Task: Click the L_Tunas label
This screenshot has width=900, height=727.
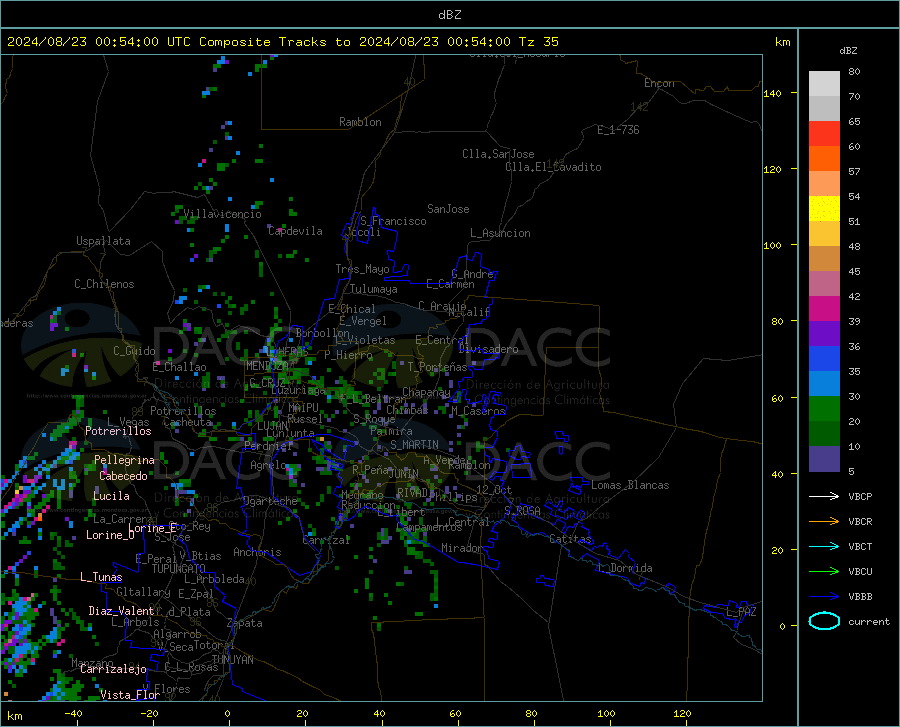Action: (101, 577)
